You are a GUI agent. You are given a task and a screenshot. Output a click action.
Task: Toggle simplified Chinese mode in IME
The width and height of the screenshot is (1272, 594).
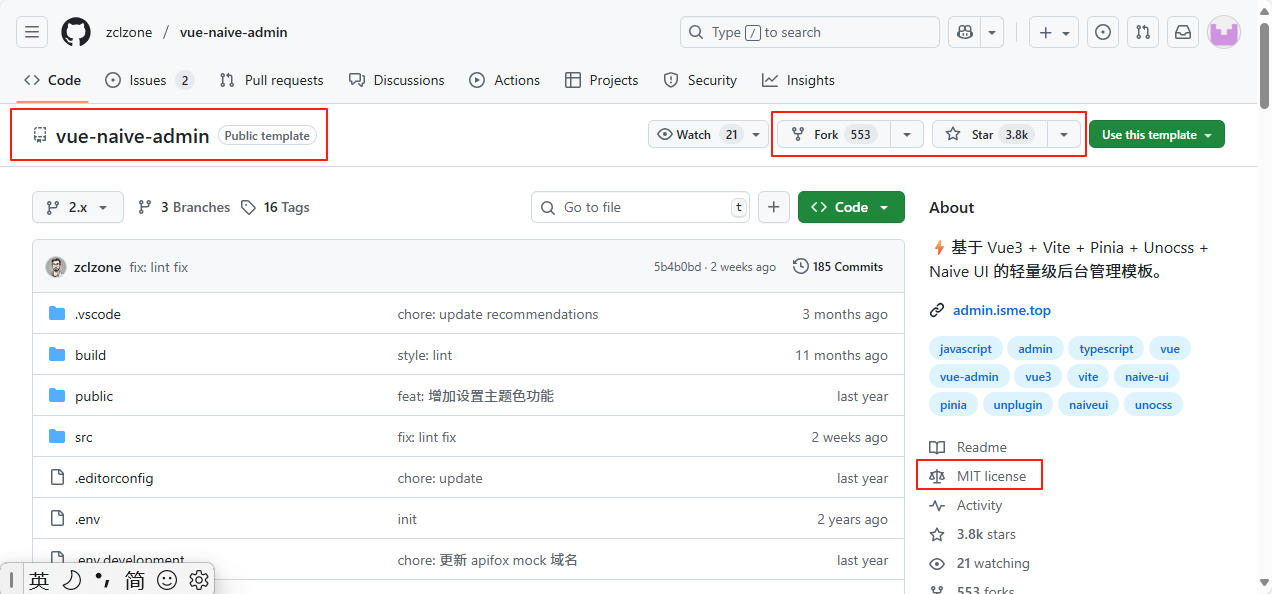pyautogui.click(x=134, y=580)
